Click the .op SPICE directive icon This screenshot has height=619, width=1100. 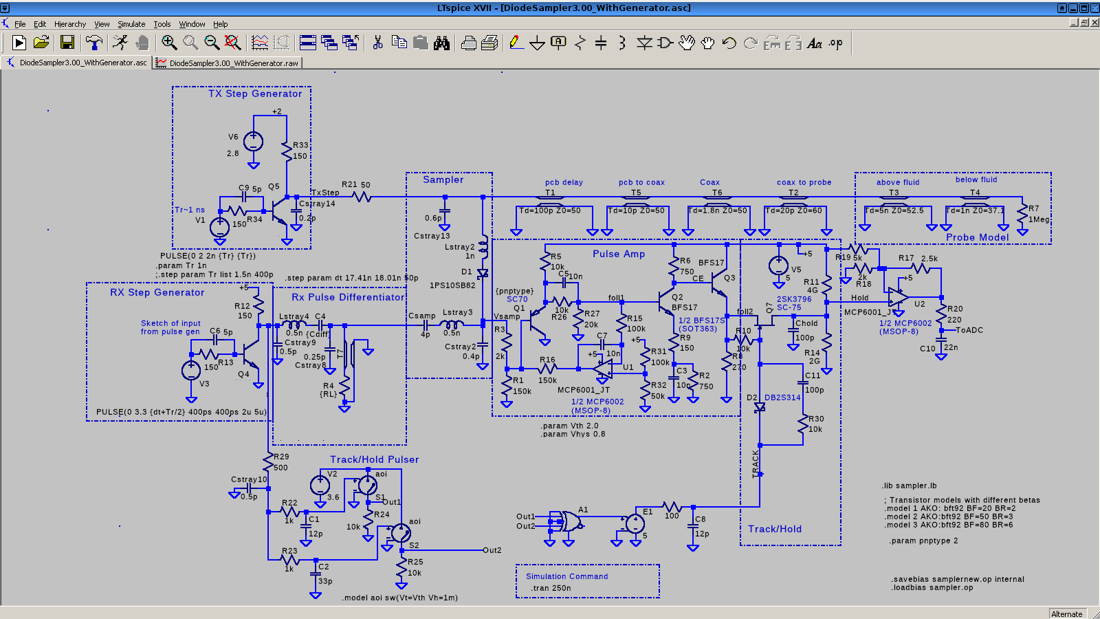[836, 43]
